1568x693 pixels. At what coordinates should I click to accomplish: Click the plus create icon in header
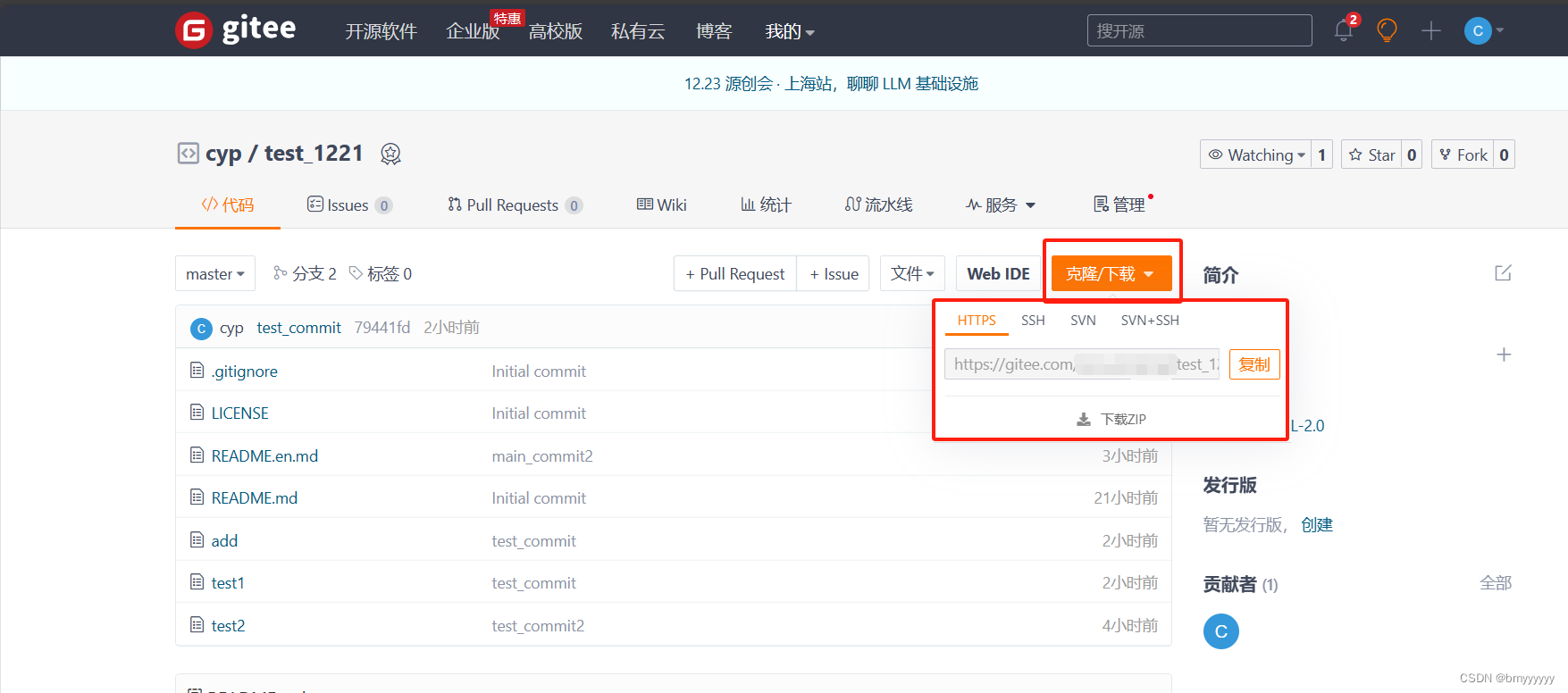point(1431,31)
